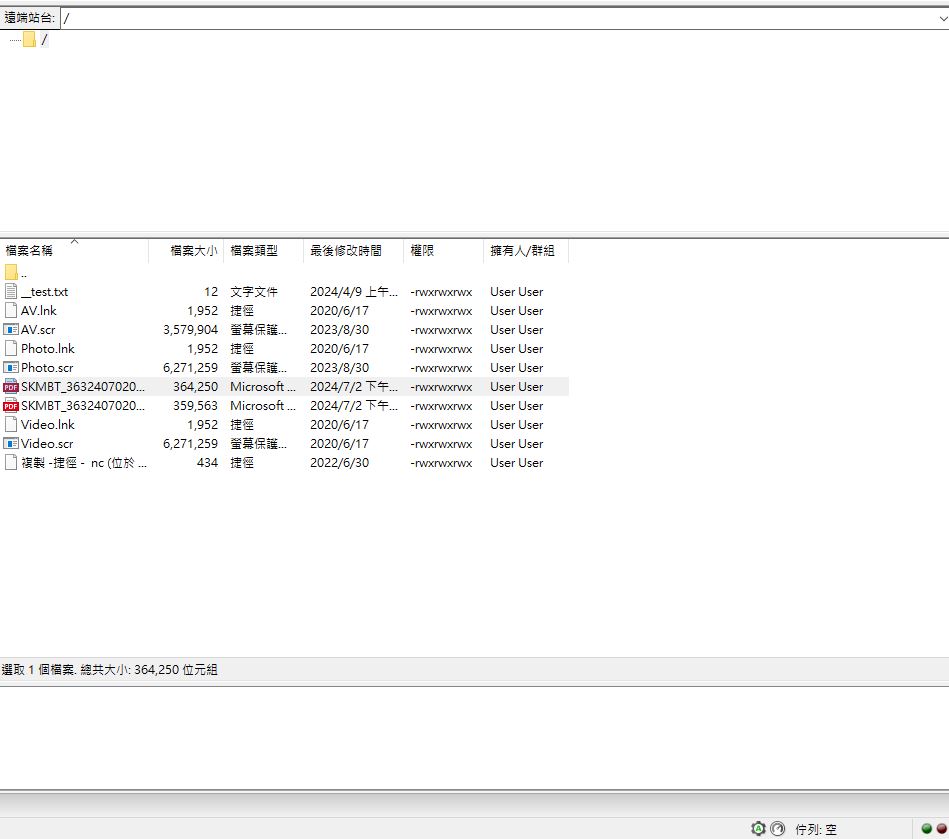Sort by the 檔案大小 column header
Viewport: 949px width, 839px height.
point(186,250)
